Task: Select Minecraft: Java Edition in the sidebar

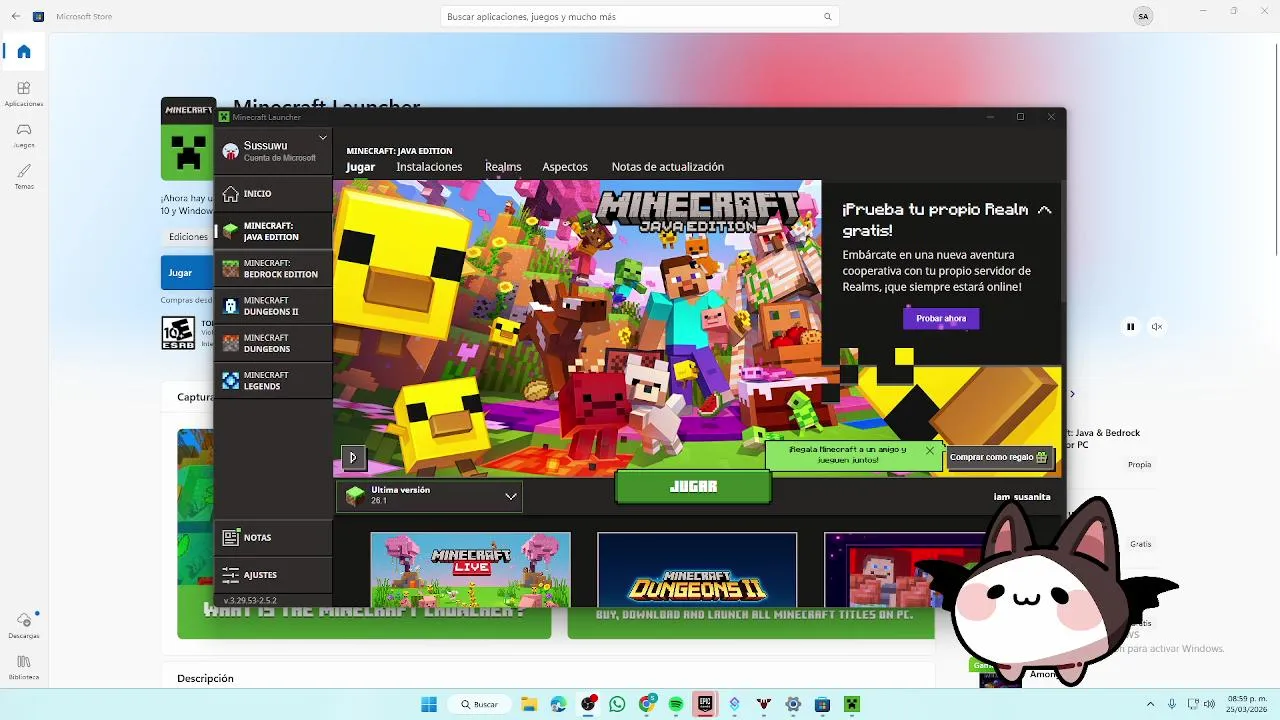Action: coord(273,231)
